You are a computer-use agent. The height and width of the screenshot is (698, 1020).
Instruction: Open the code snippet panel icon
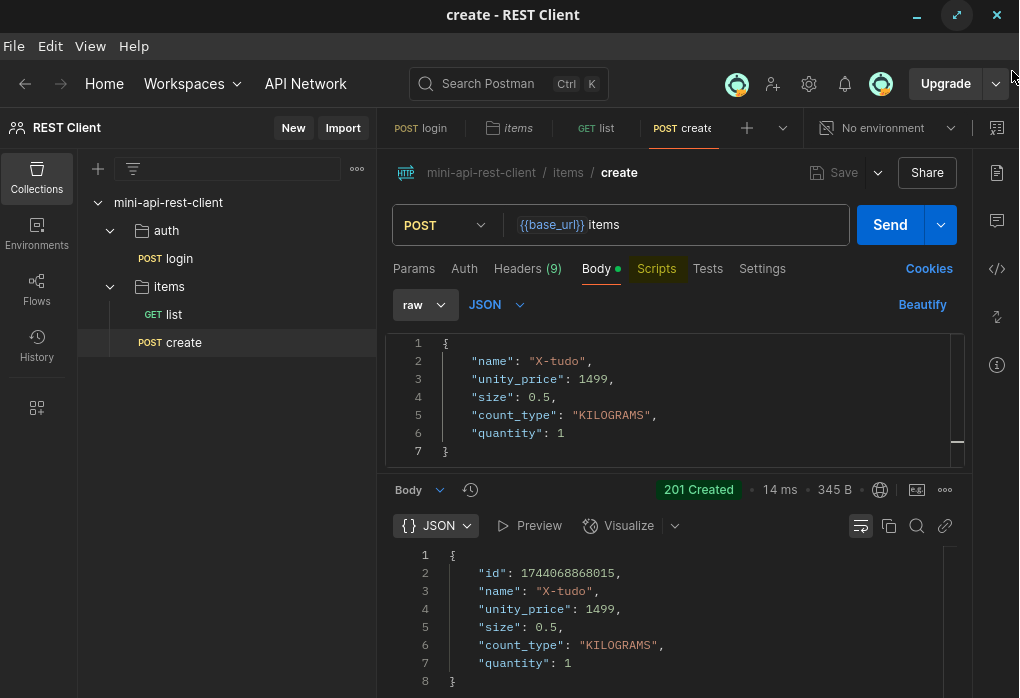tap(997, 268)
